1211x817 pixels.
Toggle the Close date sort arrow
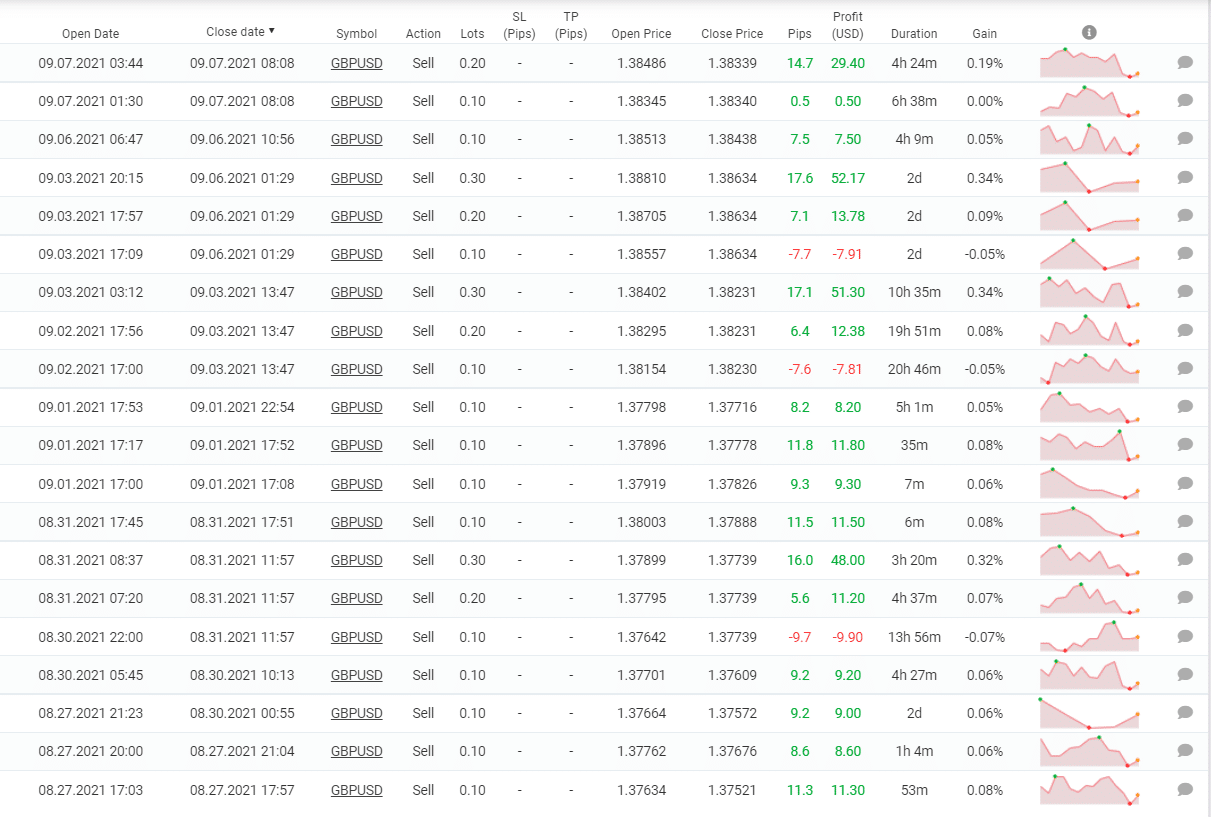coord(272,32)
